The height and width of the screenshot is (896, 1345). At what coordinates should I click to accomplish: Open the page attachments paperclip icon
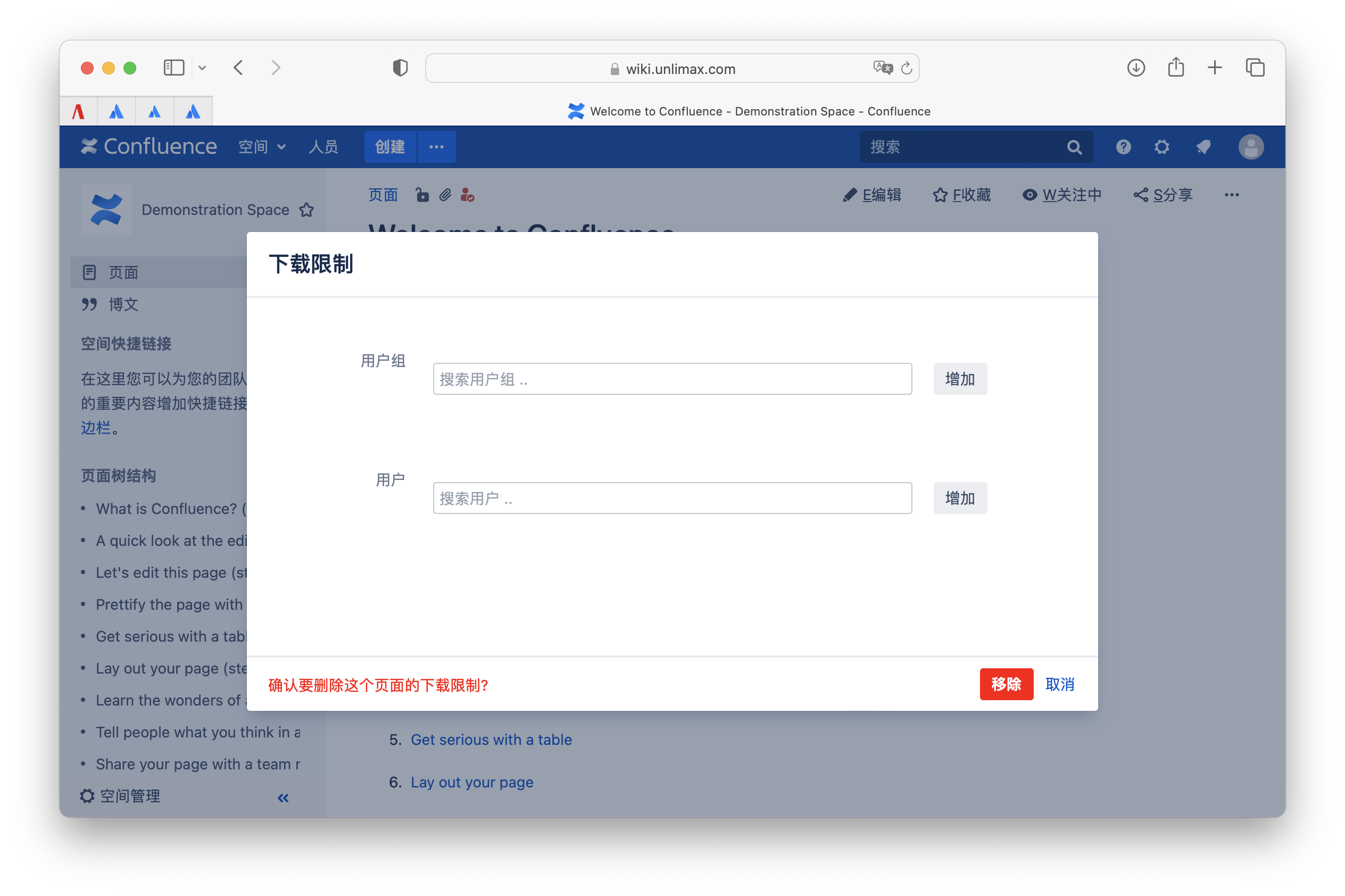[x=445, y=195]
